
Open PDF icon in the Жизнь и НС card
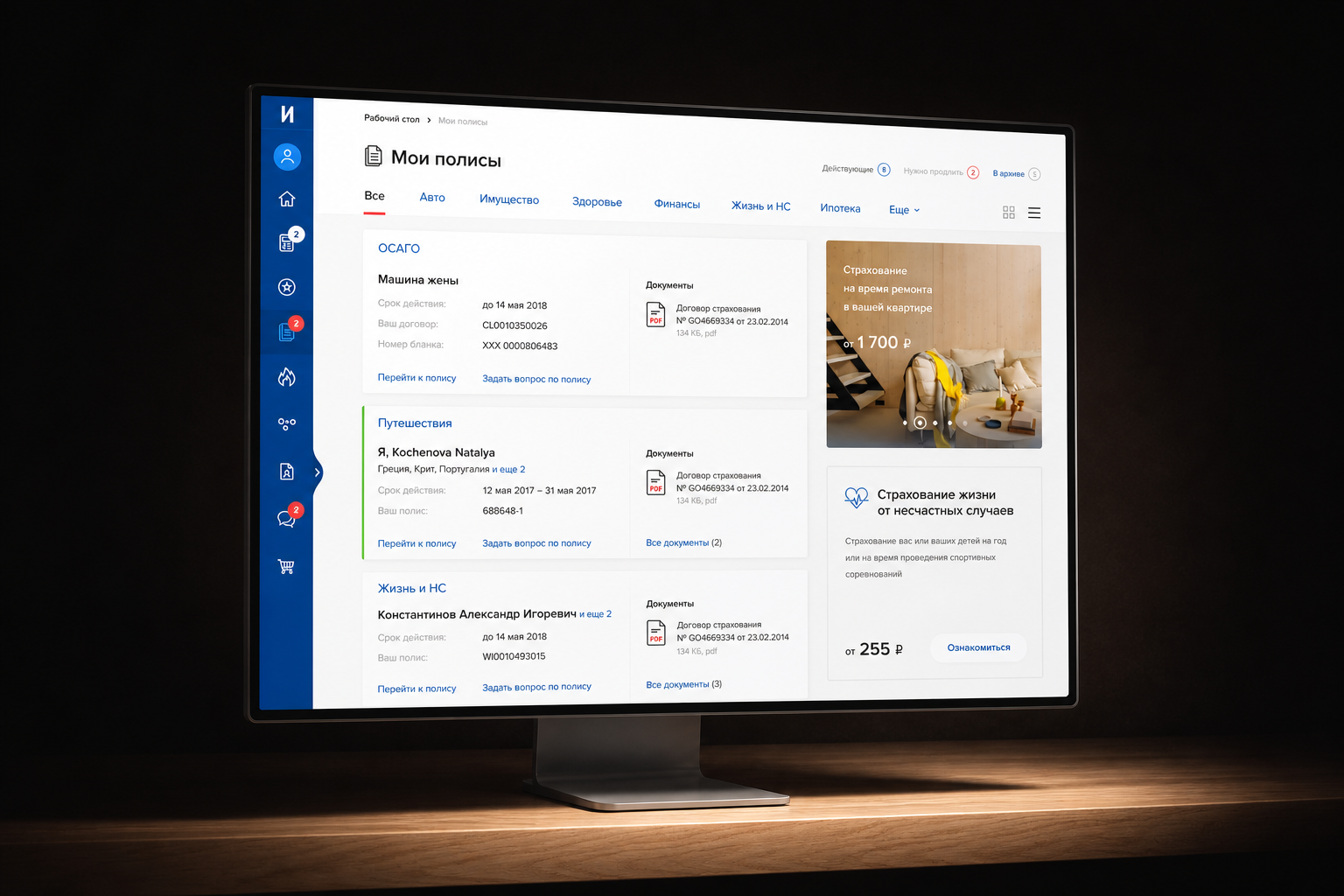656,633
